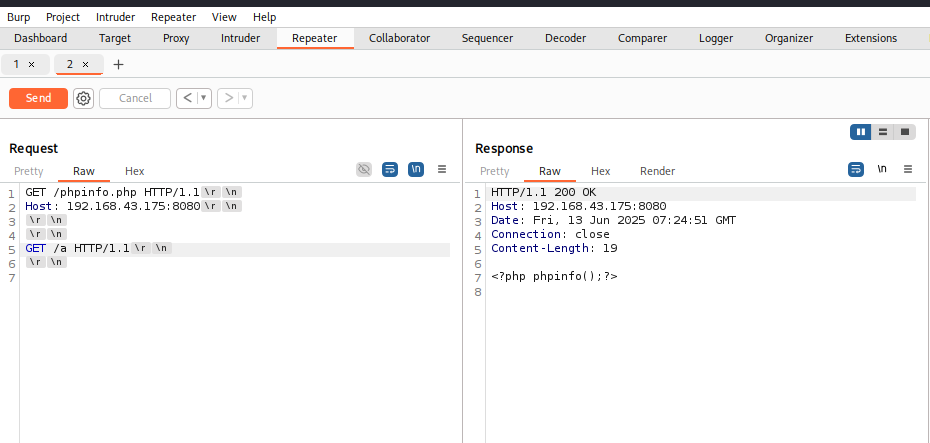The height and width of the screenshot is (443, 930).
Task: Switch Response view to Render
Action: (x=657, y=171)
